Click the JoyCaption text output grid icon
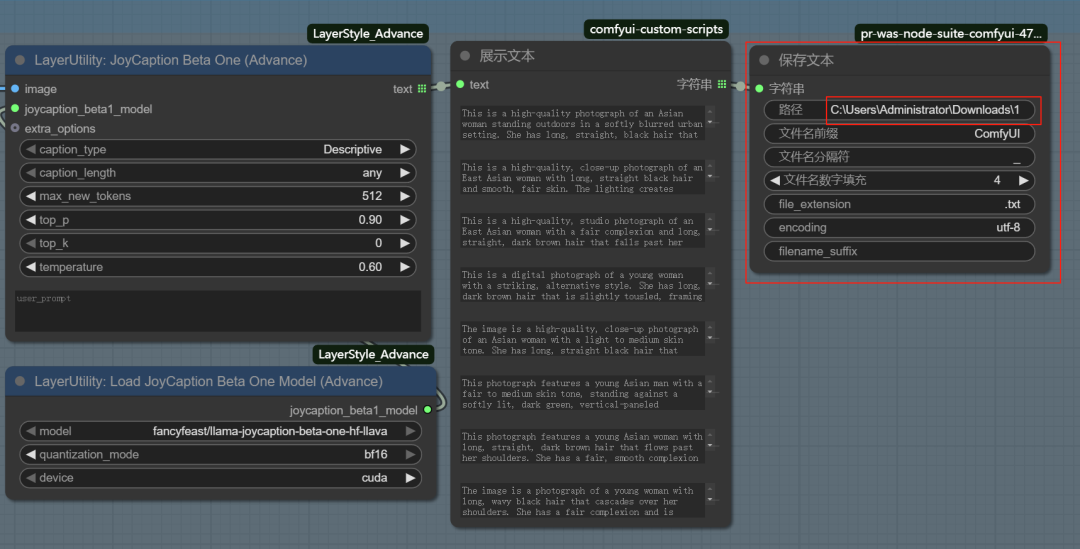 (422, 88)
